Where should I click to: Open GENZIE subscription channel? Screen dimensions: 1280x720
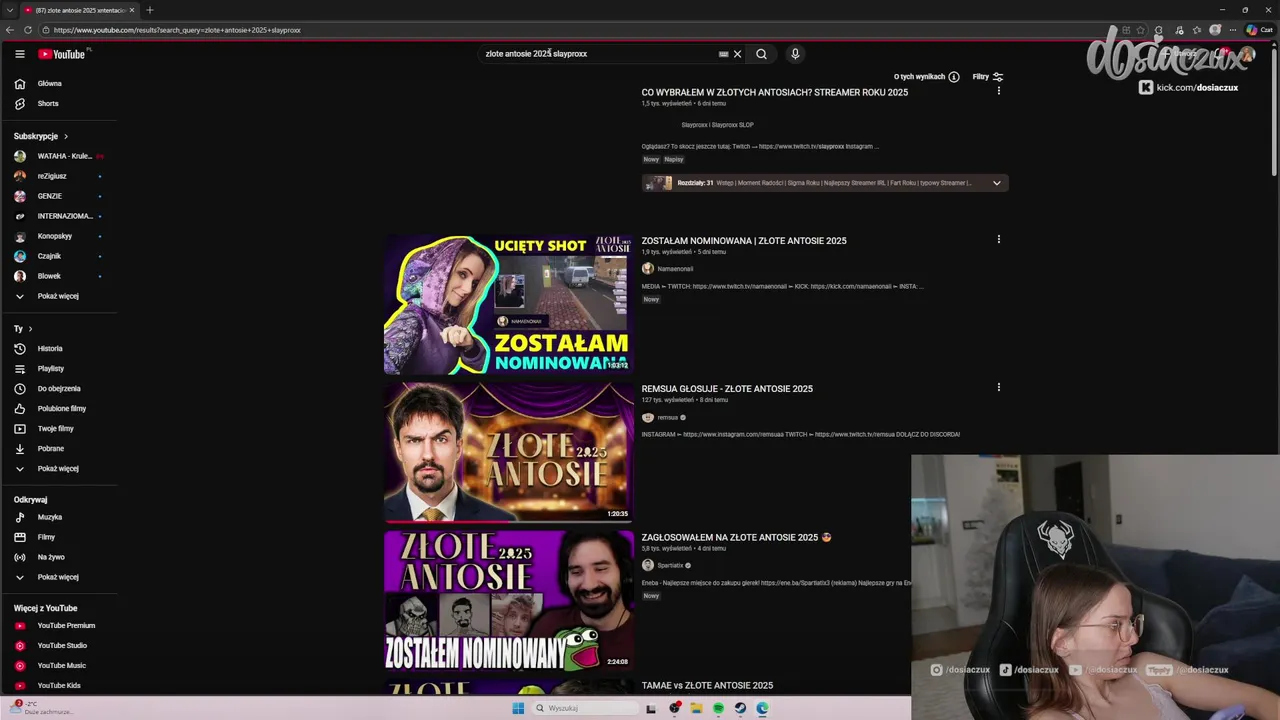point(59,196)
